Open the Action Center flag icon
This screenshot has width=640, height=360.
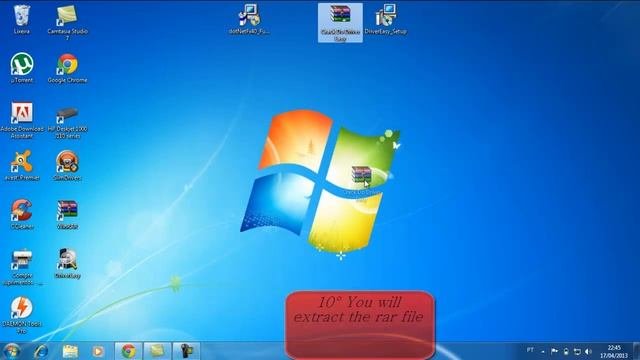(x=554, y=351)
